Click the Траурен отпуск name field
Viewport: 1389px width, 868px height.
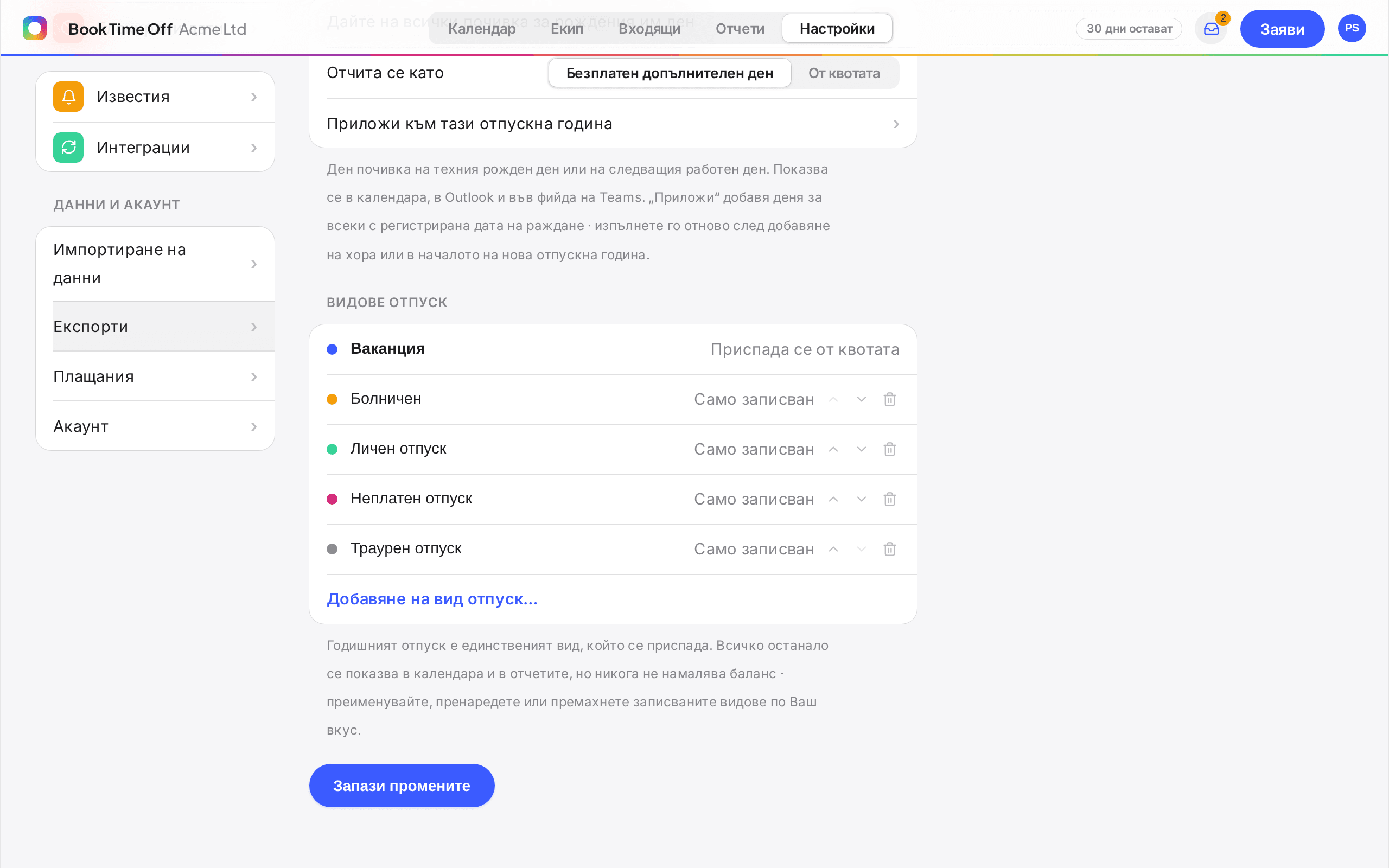click(x=406, y=548)
